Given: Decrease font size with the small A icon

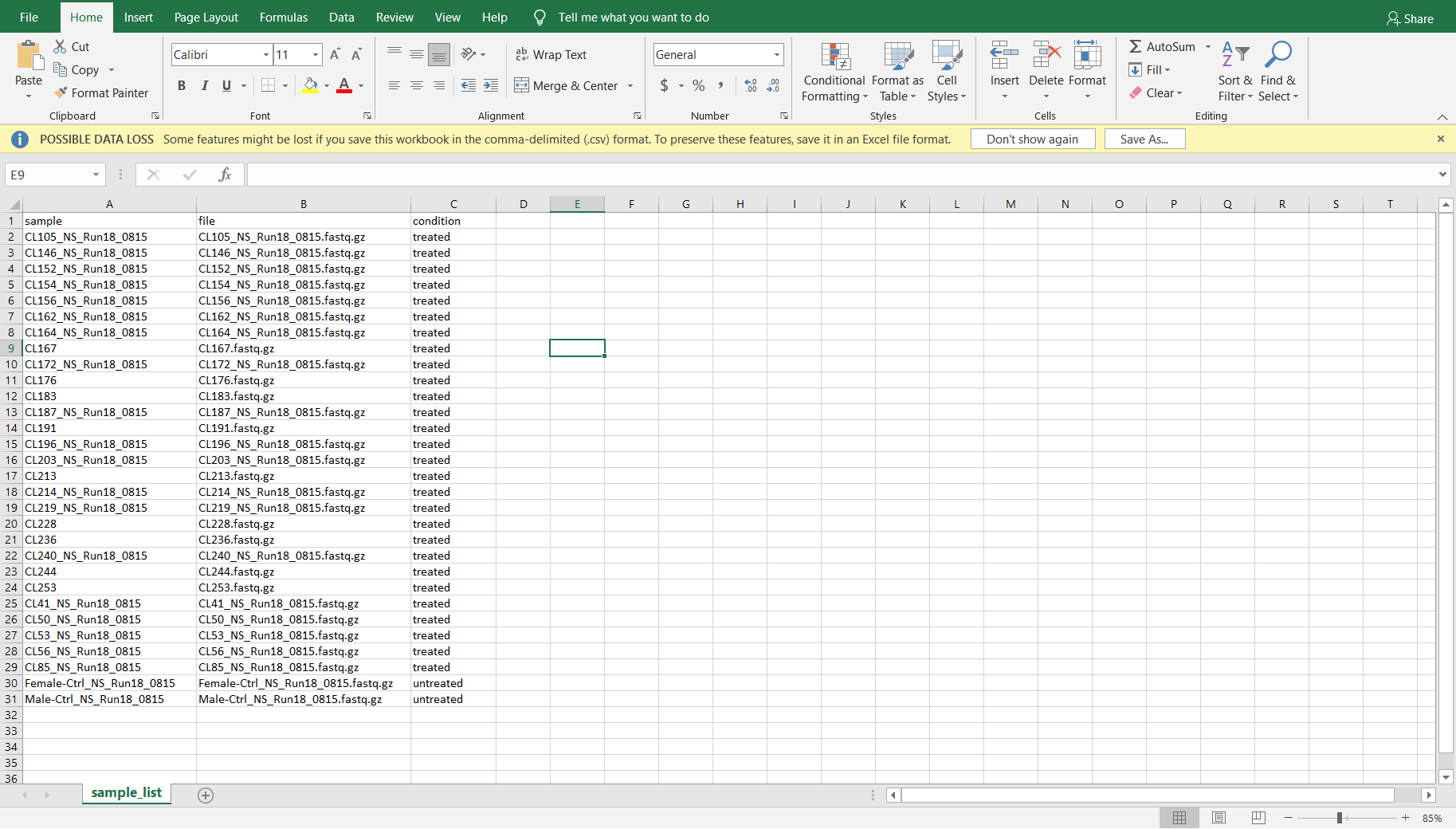Looking at the screenshot, I should 357,54.
